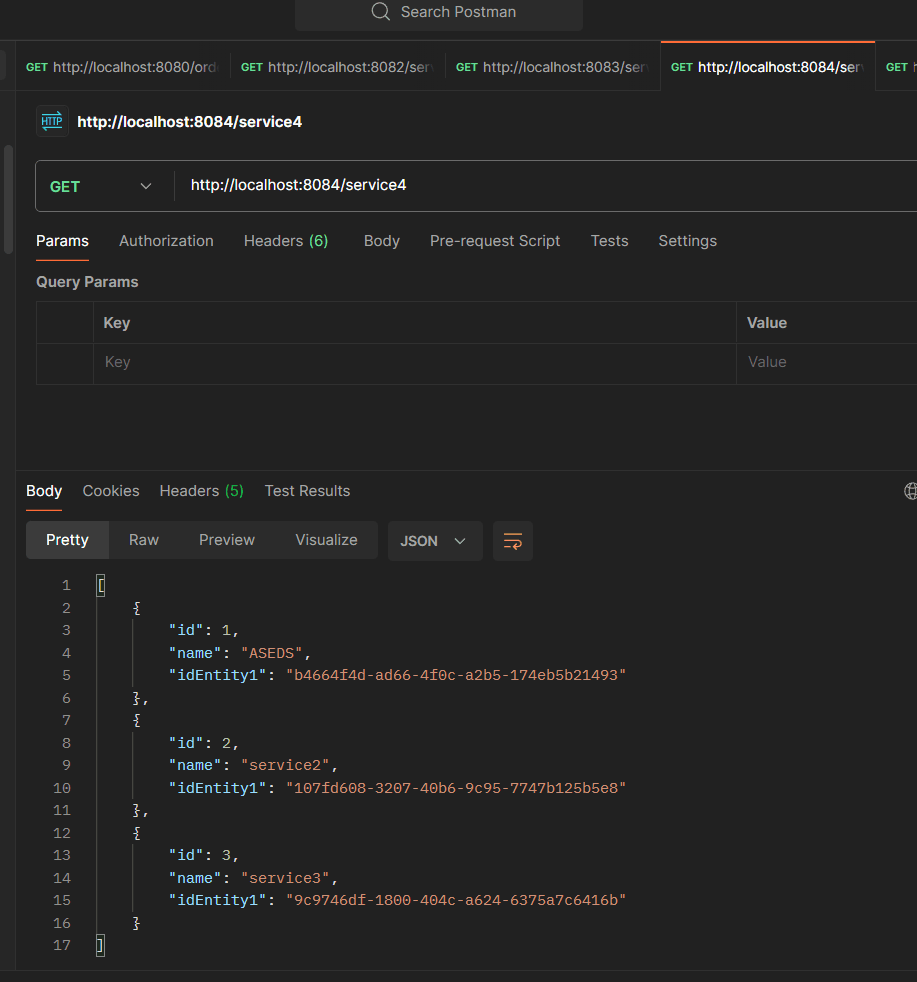Screen dimensions: 917x982
Task: Click the magnifier icon in Search Postman
Action: pos(380,12)
